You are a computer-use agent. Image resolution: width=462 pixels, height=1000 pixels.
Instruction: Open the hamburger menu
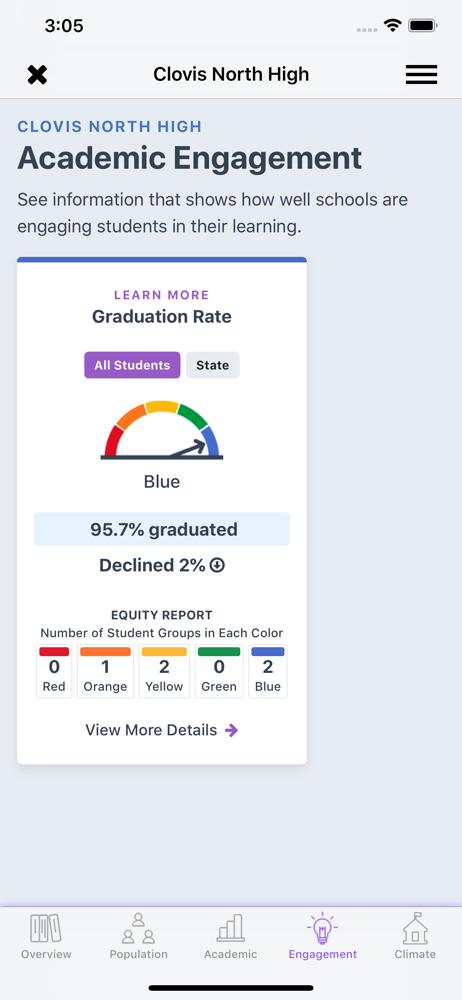421,75
